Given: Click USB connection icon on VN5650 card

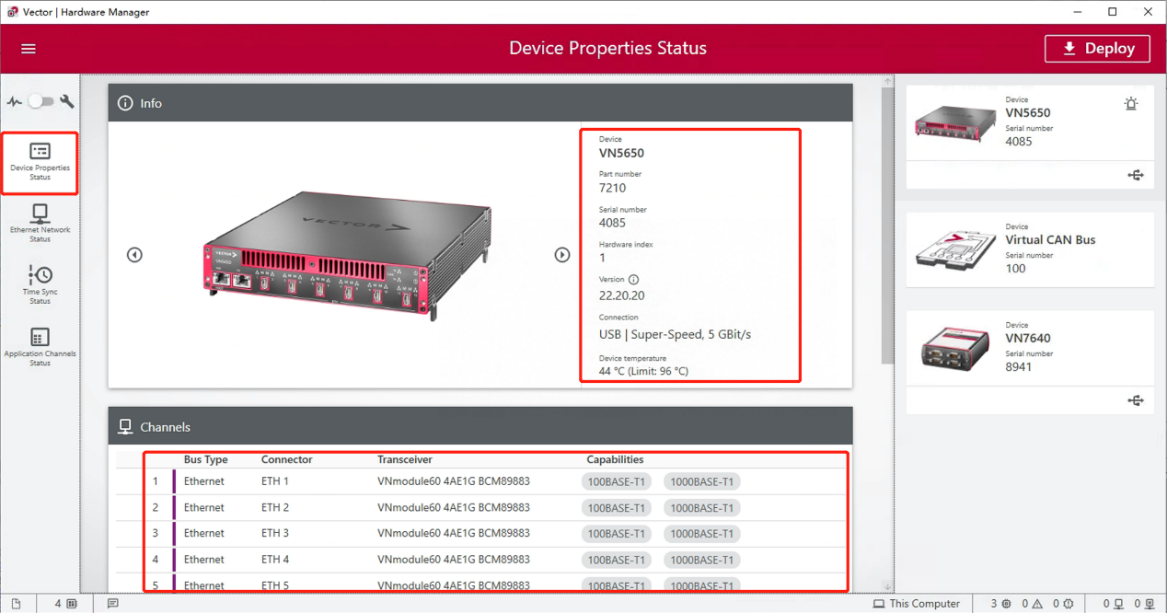Looking at the screenshot, I should coord(1135,175).
